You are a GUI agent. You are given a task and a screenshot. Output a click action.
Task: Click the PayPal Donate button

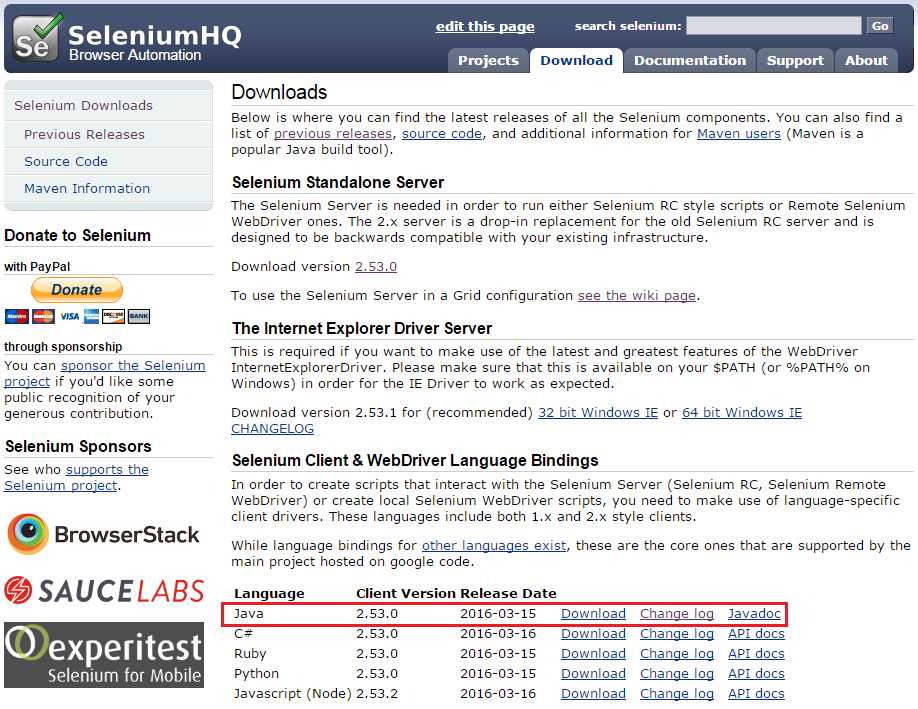point(77,290)
